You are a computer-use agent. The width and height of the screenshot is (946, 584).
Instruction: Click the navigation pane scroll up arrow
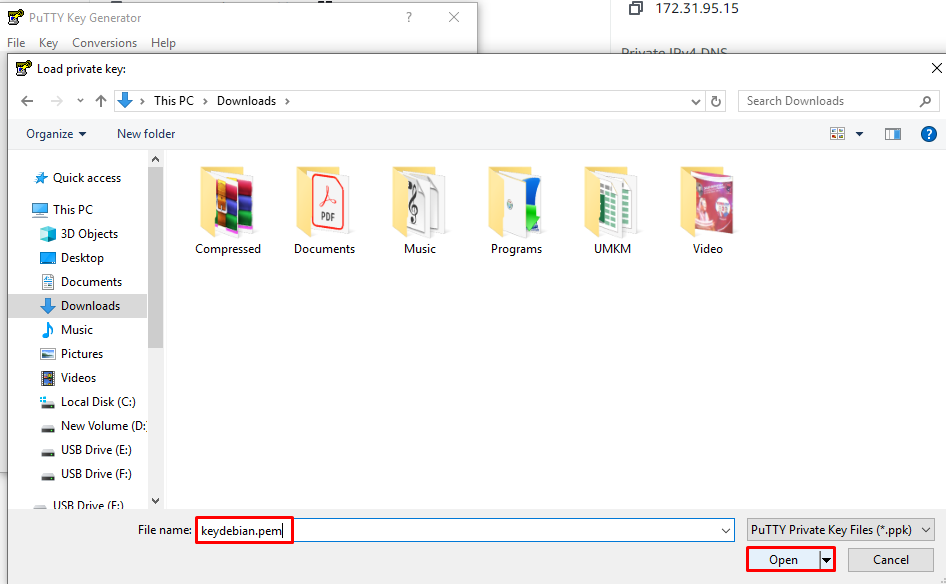click(156, 159)
